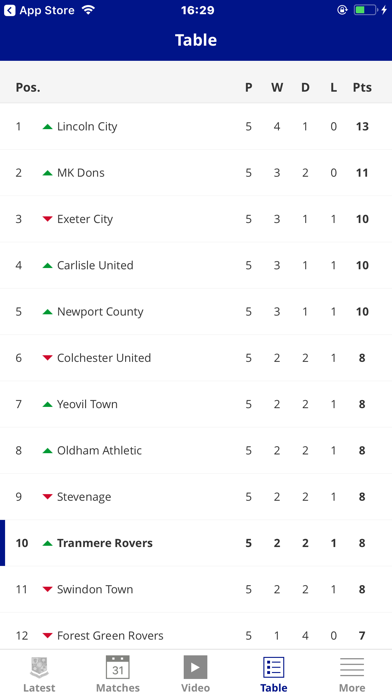The width and height of the screenshot is (392, 696).
Task: Tap the green arrow beside Lincoln City
Action: 48,127
